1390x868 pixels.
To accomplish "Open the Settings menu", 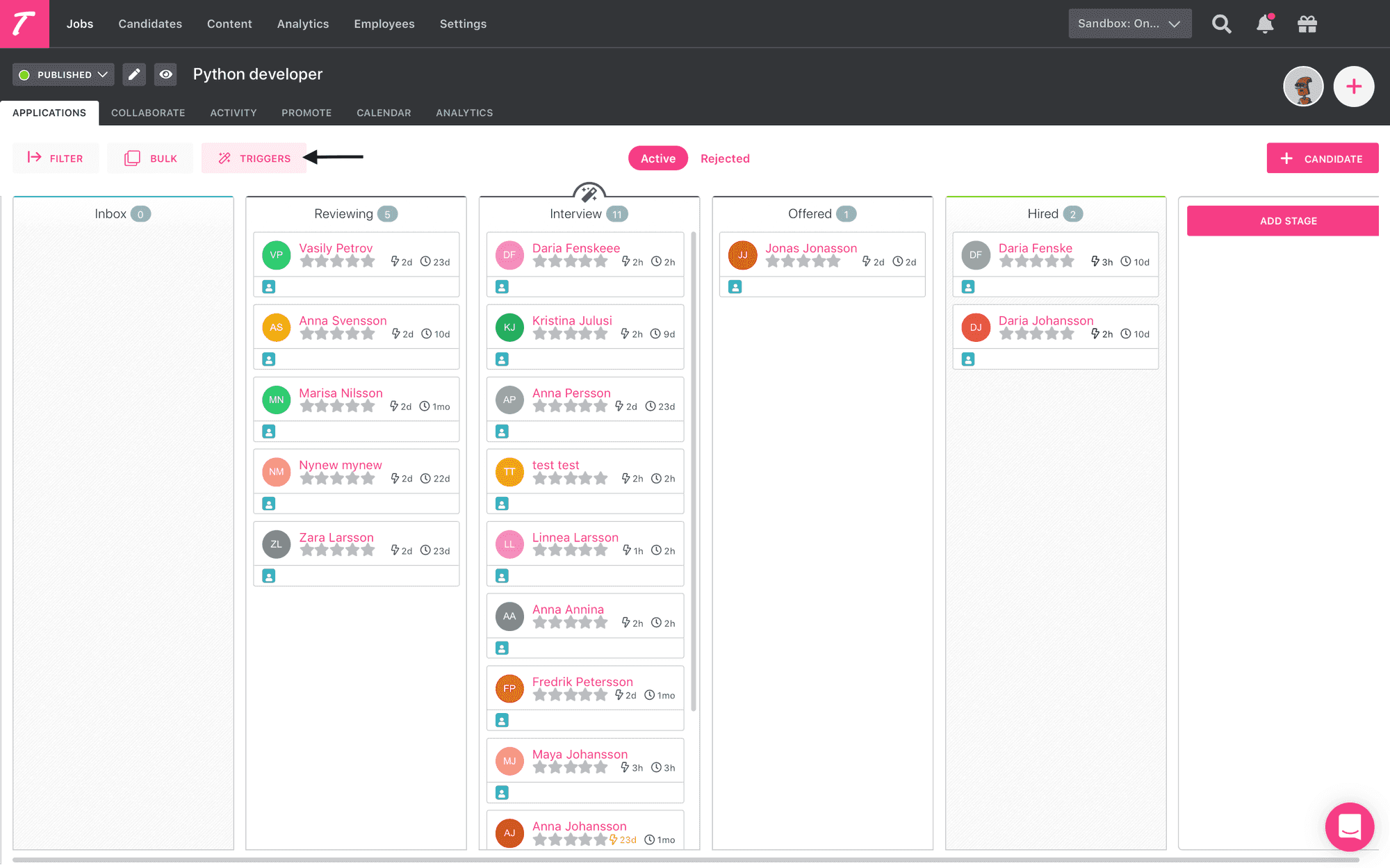I will [x=463, y=24].
